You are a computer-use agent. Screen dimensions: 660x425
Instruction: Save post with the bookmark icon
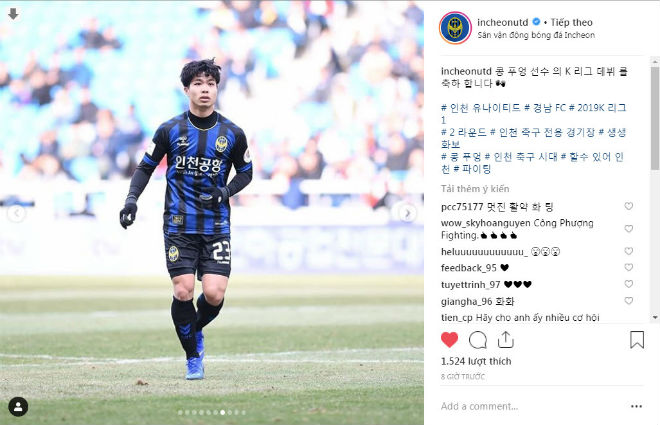coord(637,340)
